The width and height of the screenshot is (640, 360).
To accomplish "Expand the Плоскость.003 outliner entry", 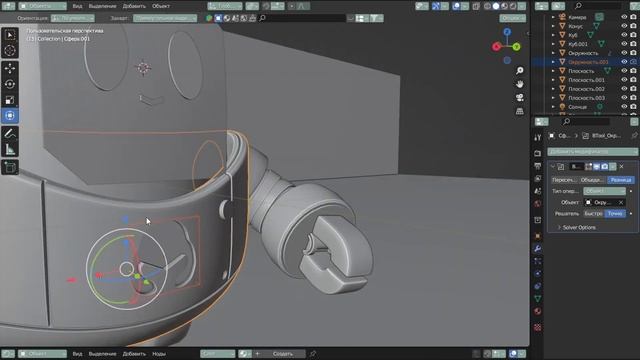I will (553, 98).
